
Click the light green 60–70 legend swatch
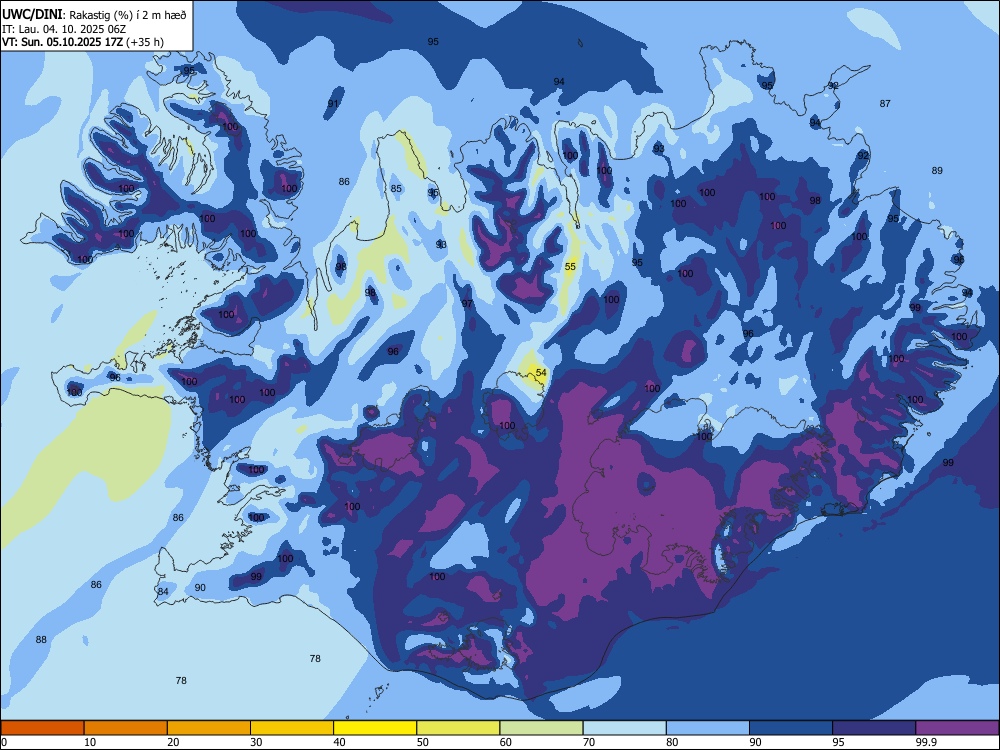(541, 728)
